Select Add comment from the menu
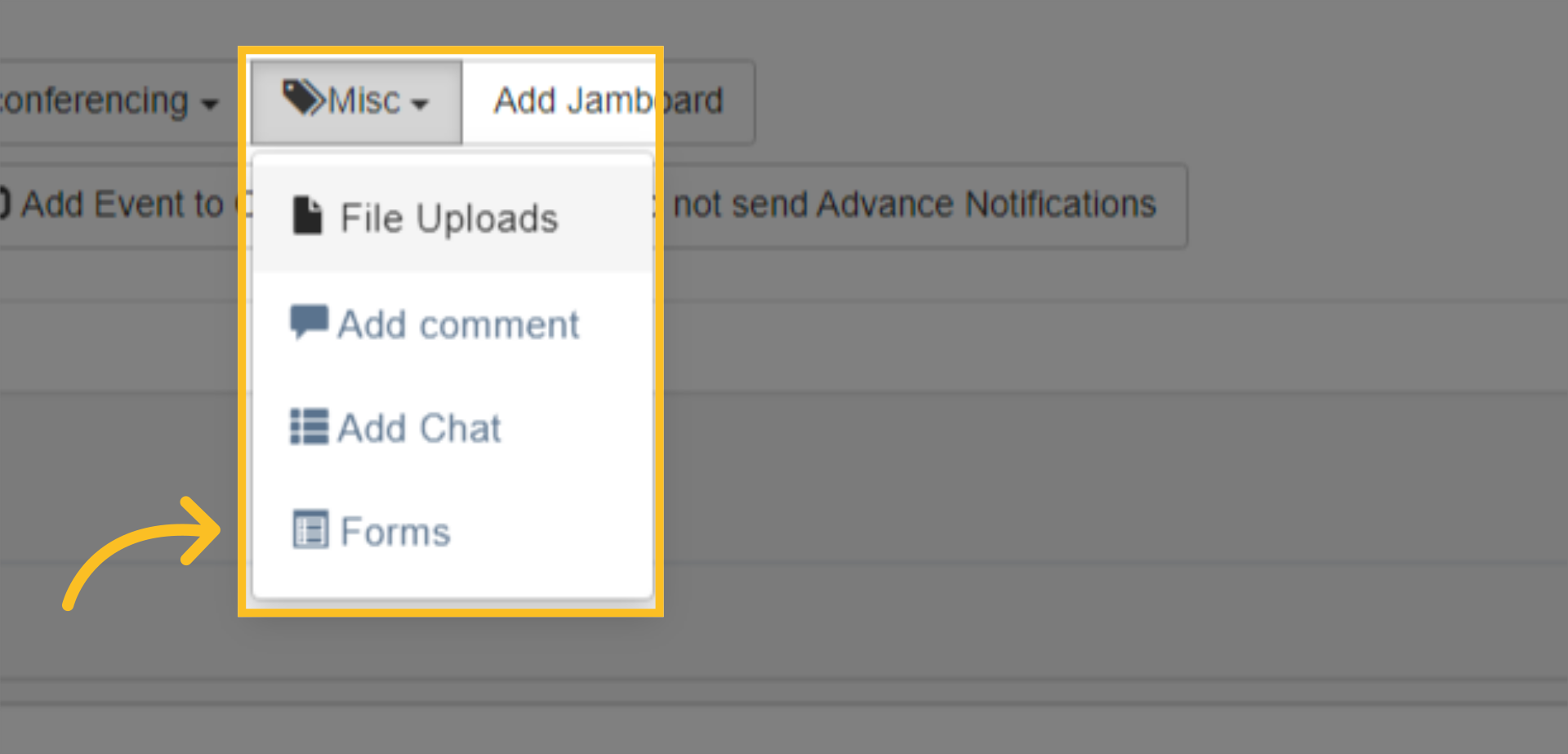The image size is (1568, 754). coord(453,324)
